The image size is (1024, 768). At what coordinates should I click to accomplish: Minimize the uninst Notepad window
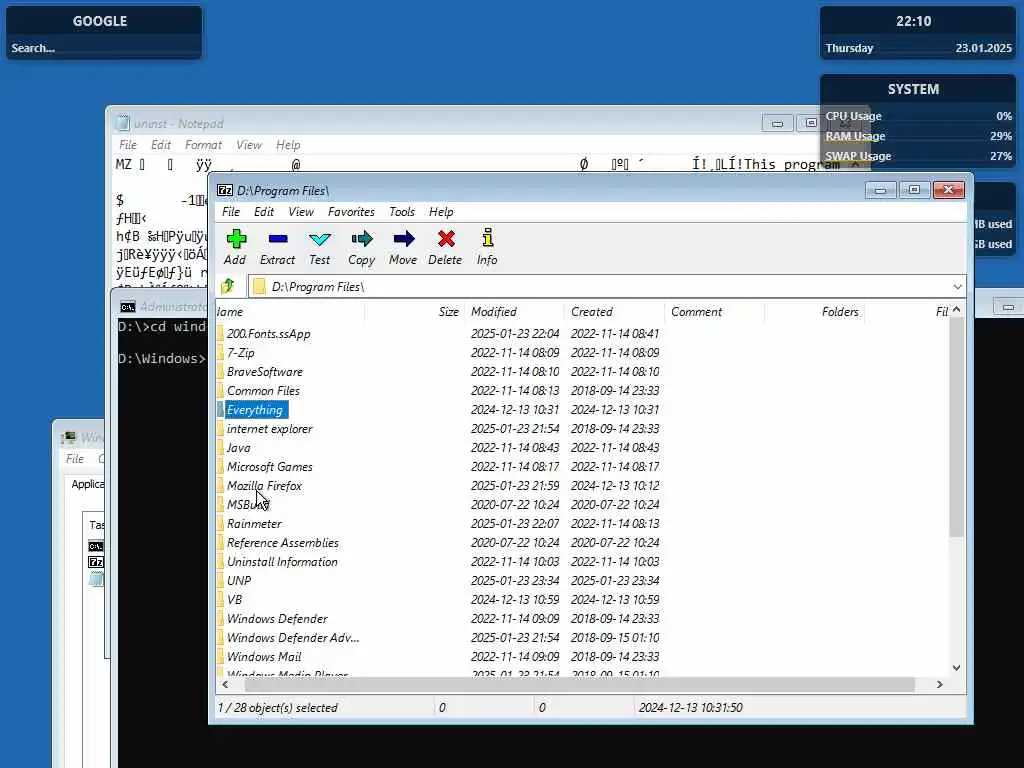point(777,123)
